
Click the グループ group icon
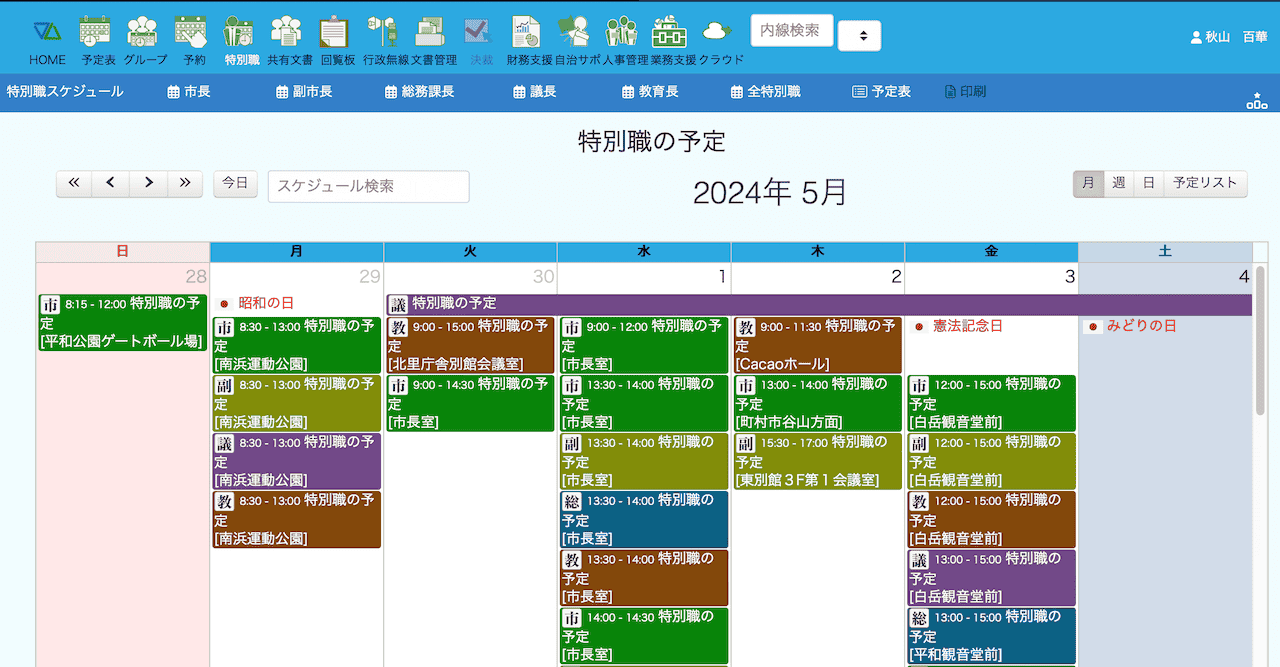pos(143,32)
